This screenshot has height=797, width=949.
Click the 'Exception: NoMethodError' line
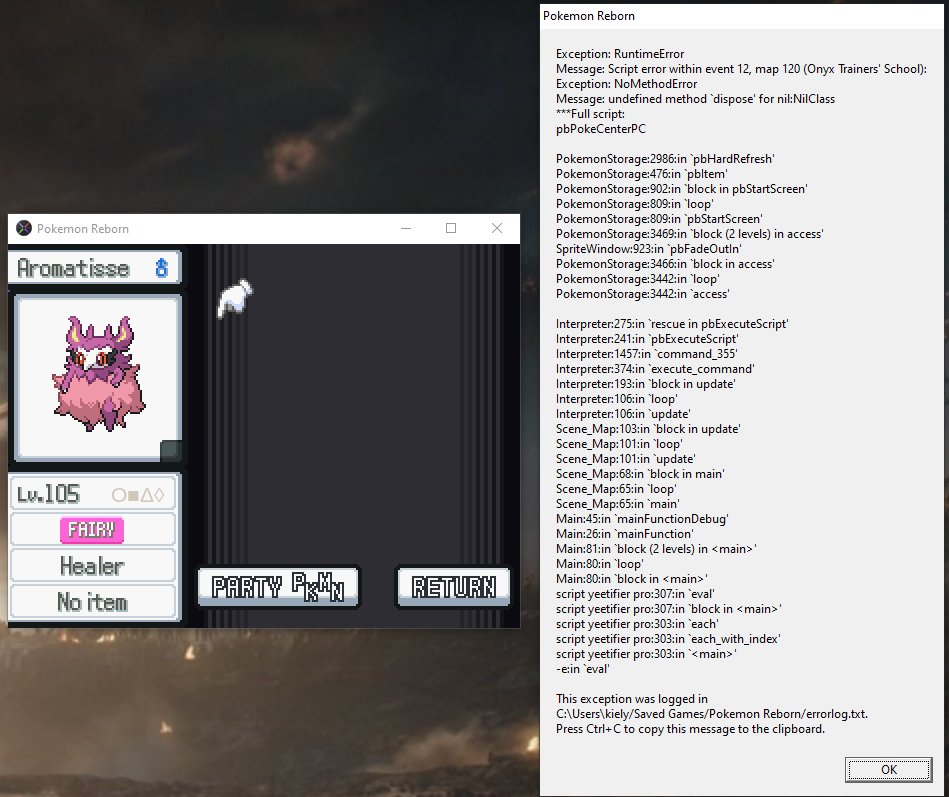[x=626, y=84]
